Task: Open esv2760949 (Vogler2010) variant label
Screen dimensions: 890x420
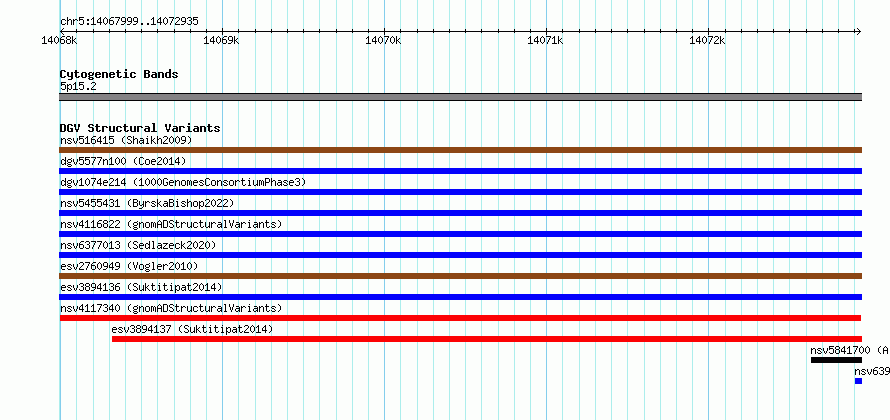Action: click(129, 266)
